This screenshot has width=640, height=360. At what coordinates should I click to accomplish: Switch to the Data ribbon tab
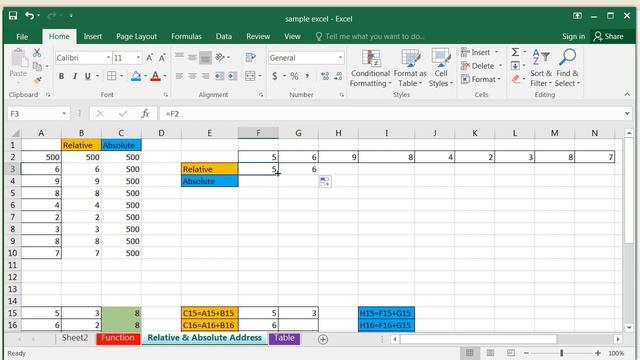click(224, 36)
